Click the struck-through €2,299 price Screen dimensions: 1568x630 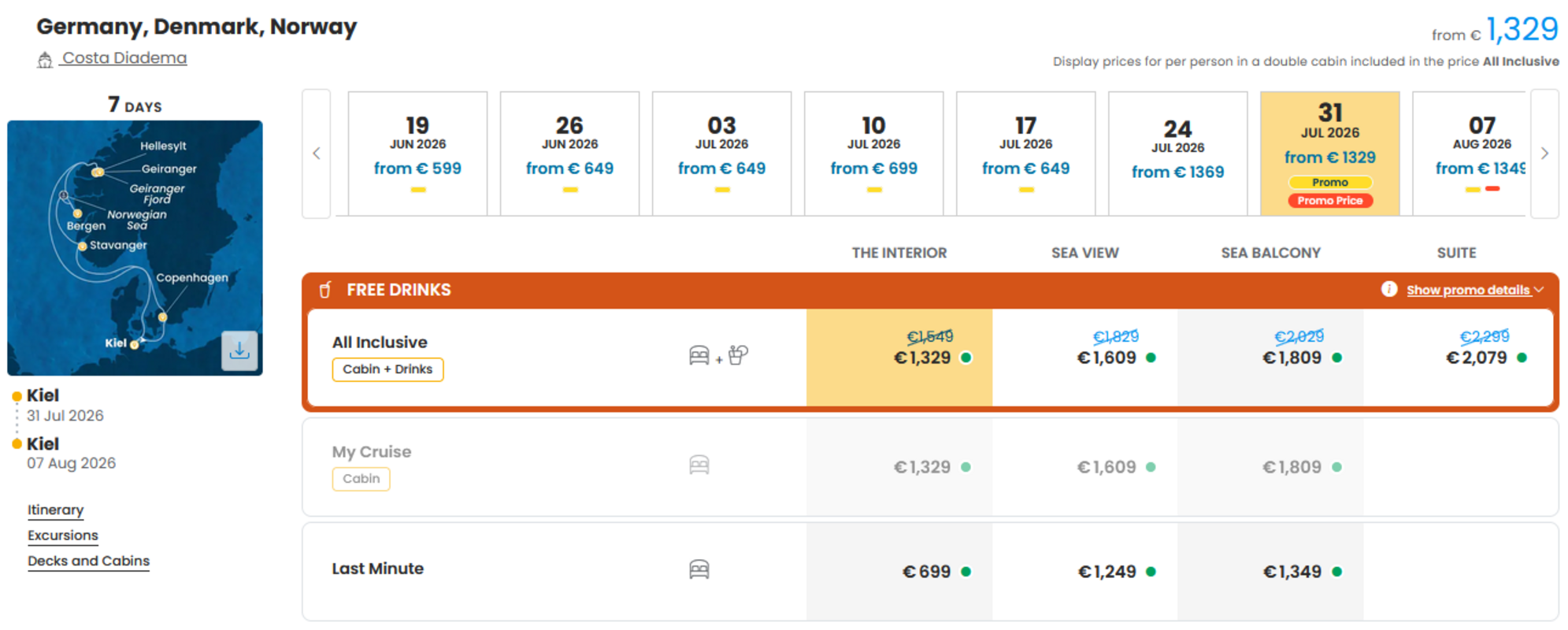click(1485, 337)
